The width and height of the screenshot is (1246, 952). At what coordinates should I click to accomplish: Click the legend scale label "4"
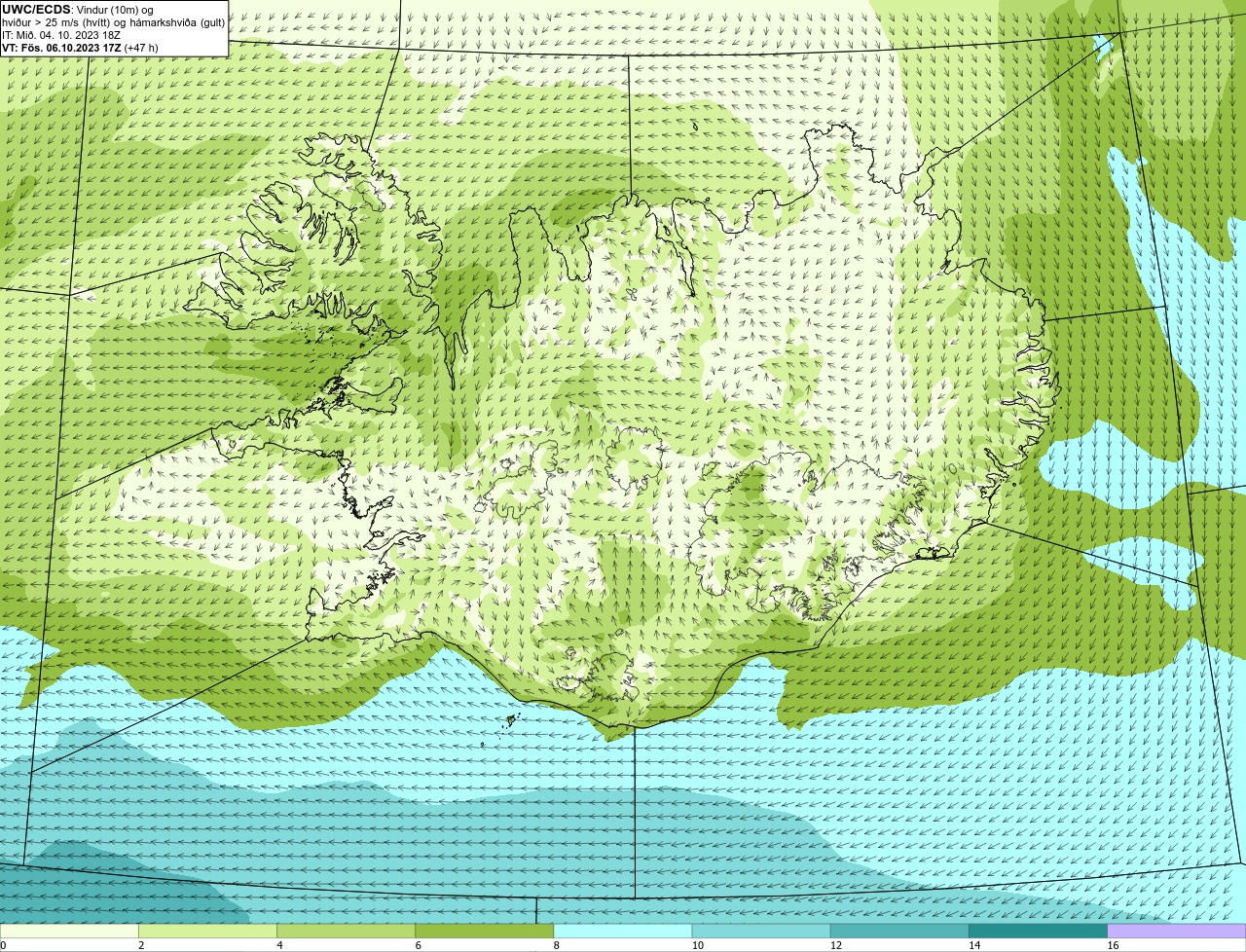tap(279, 945)
